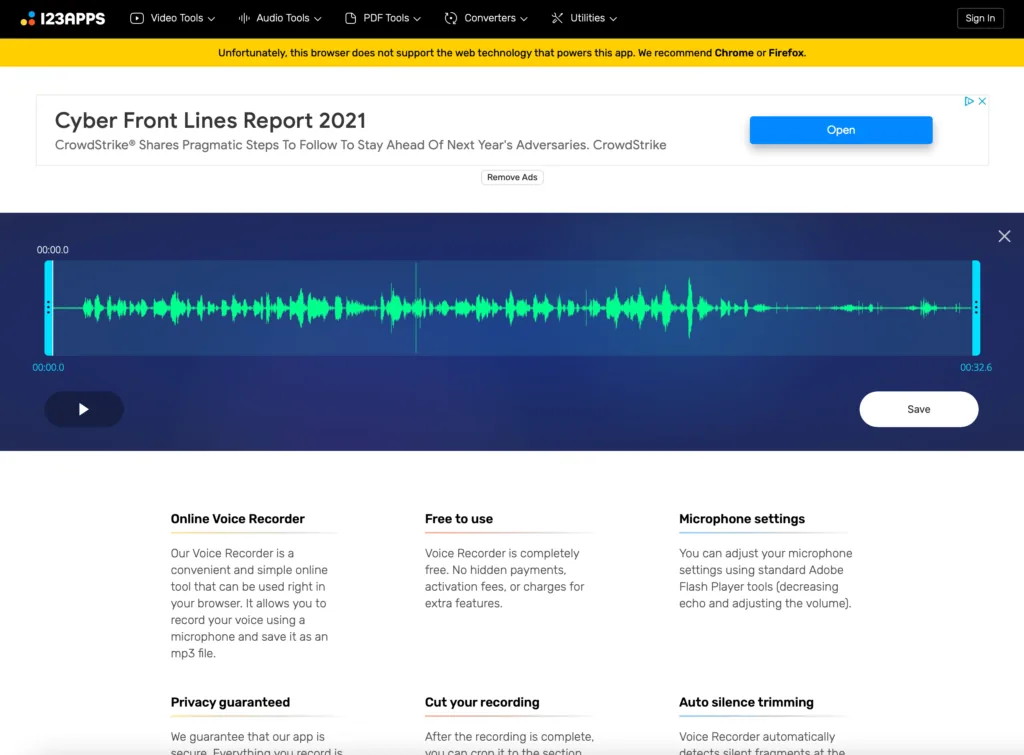Click the Privacy guaranteed heading
Viewport: 1024px width, 755px height.
pos(230,702)
